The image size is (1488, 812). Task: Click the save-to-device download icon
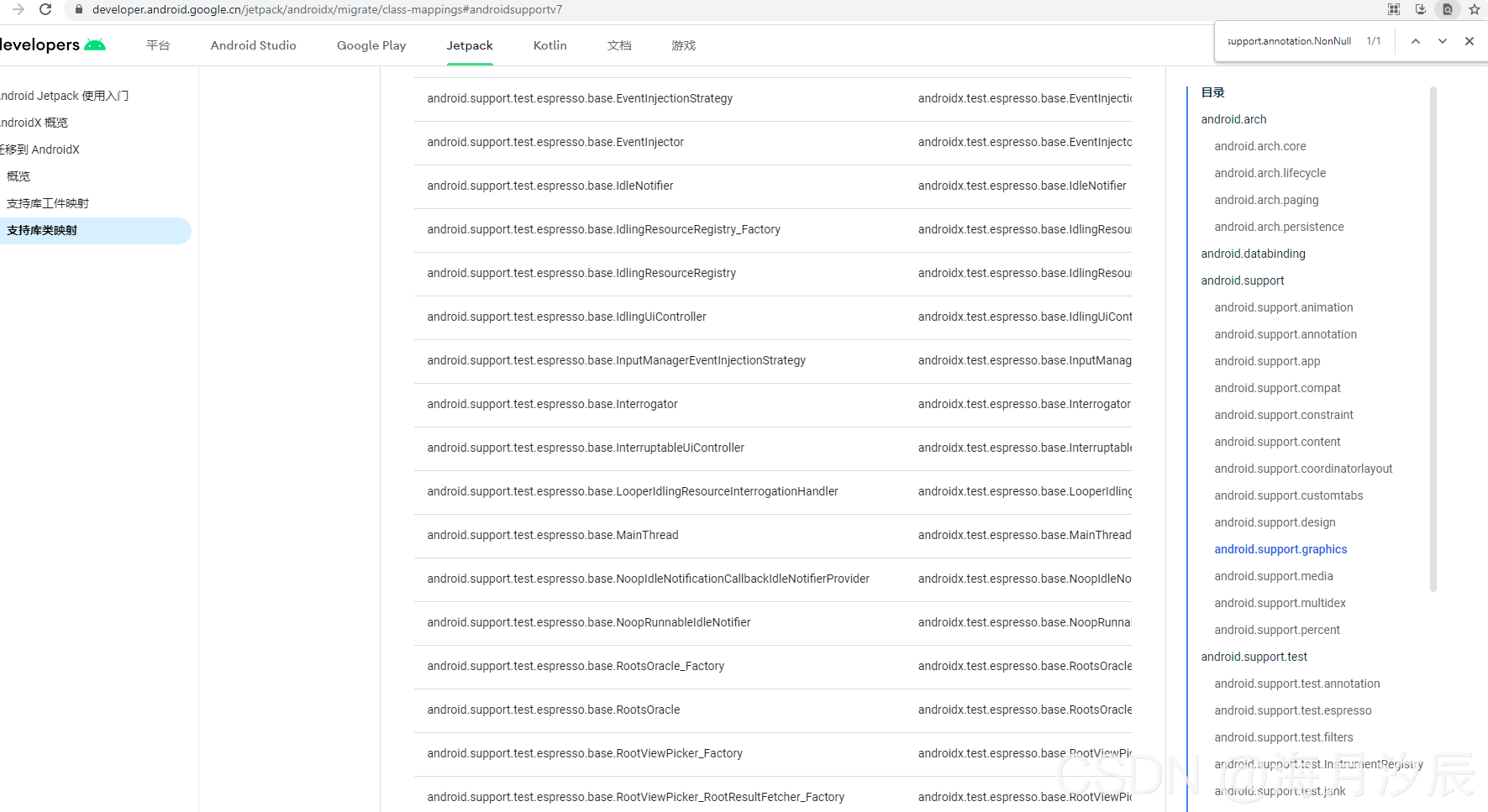[1421, 10]
